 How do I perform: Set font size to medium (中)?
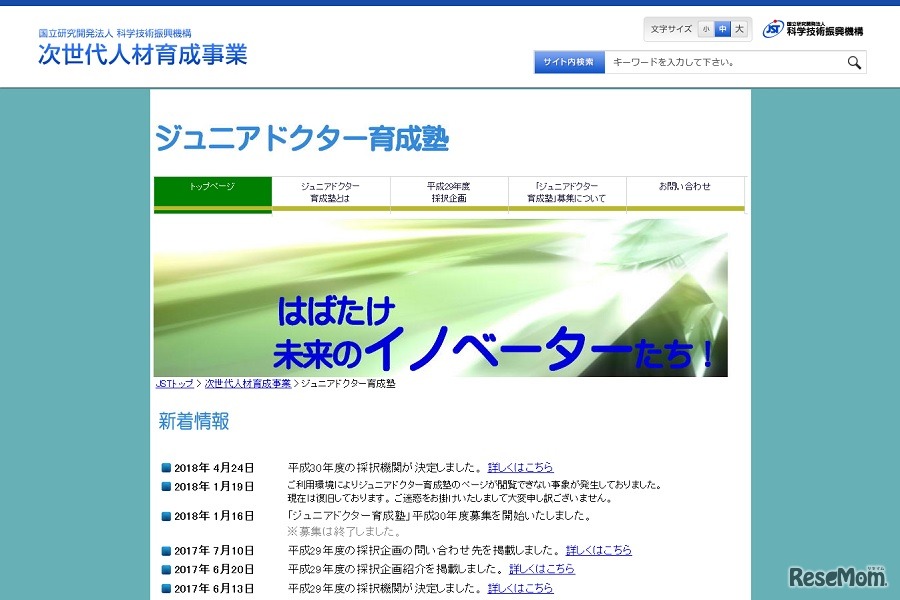(723, 29)
